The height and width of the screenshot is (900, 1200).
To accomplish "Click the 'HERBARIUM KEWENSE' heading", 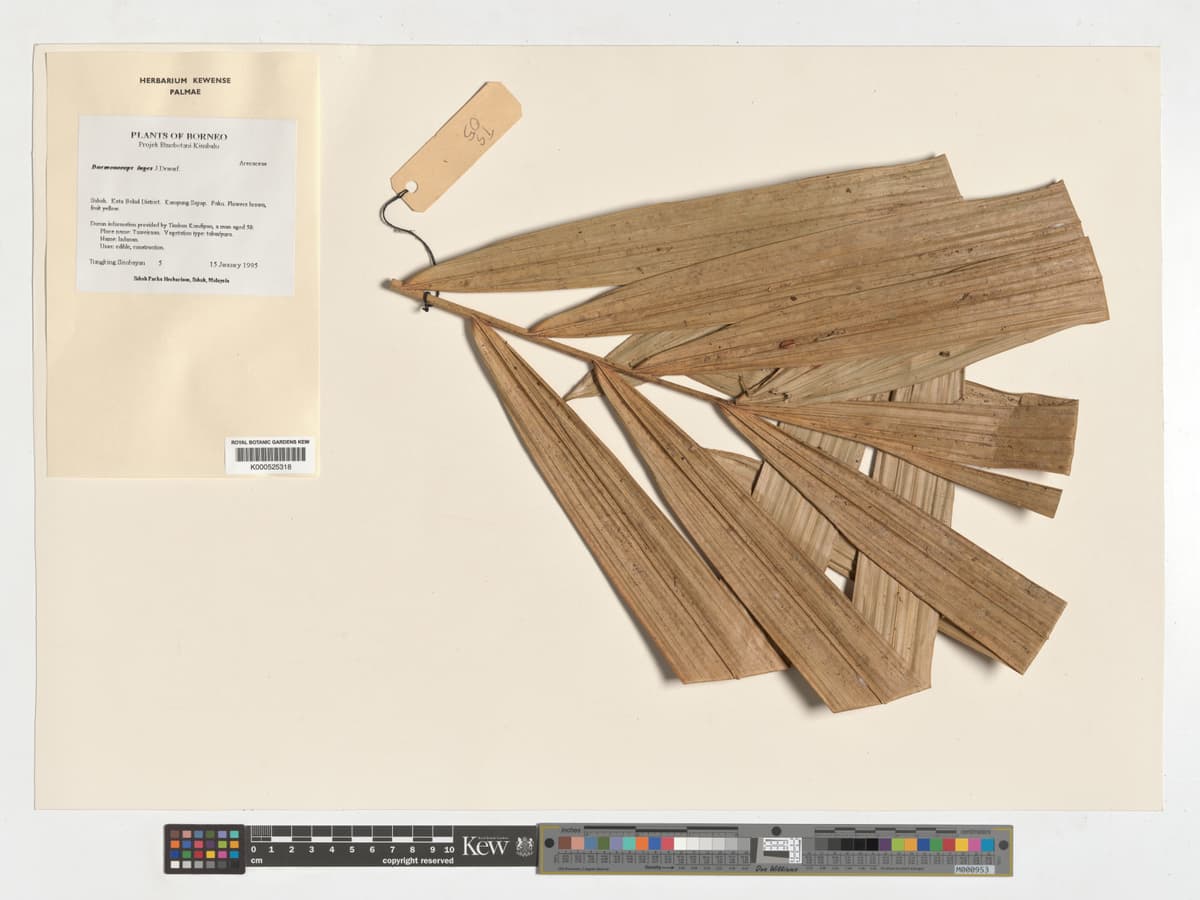I will (x=185, y=81).
